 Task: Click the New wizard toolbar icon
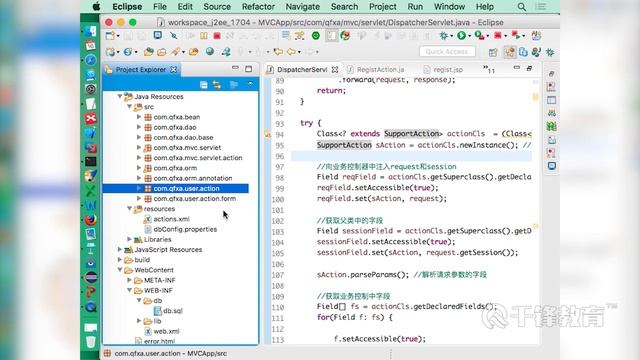click(110, 36)
